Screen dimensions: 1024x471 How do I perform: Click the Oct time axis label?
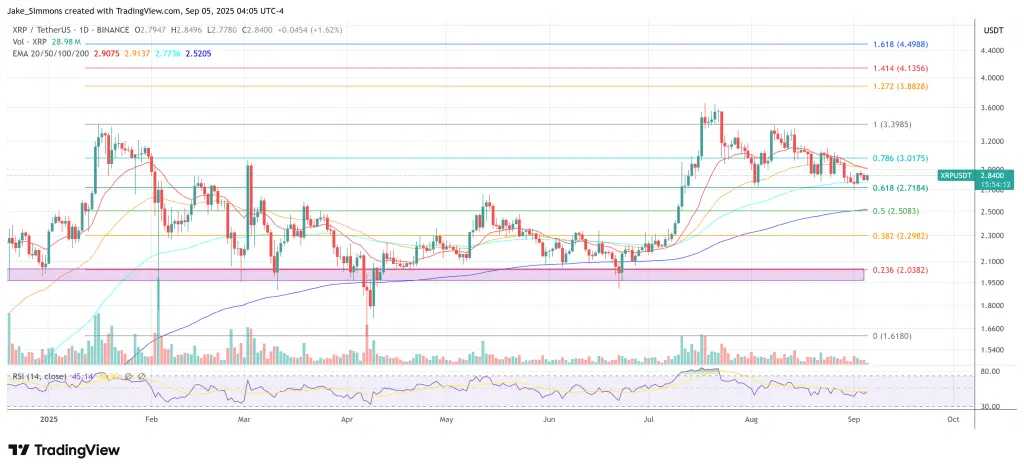tap(953, 418)
